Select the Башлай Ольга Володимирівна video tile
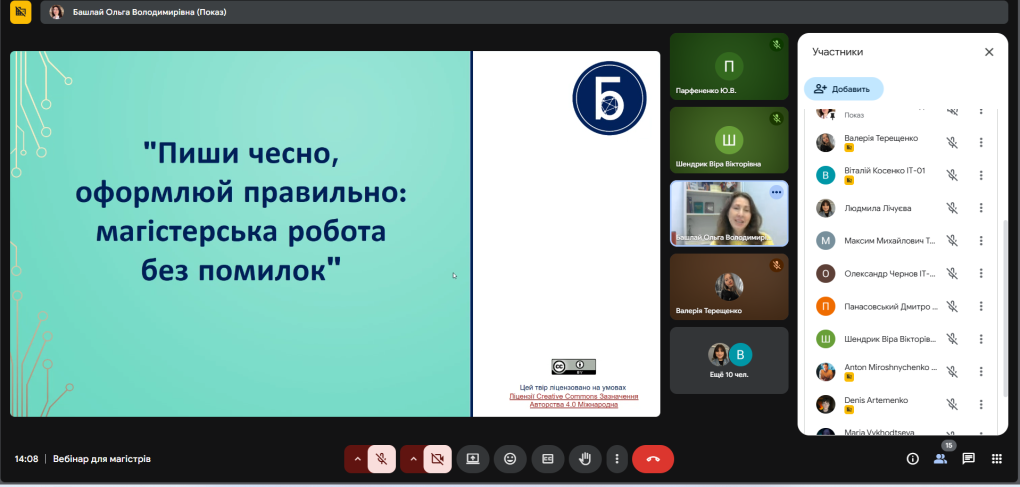1020x487 pixels. point(728,213)
